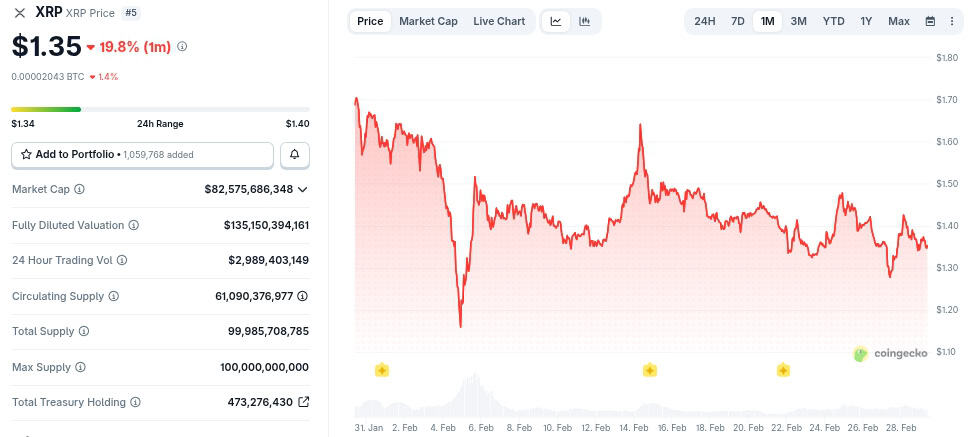Click the 24h Range progress bar
The image size is (979, 437).
pos(160,109)
